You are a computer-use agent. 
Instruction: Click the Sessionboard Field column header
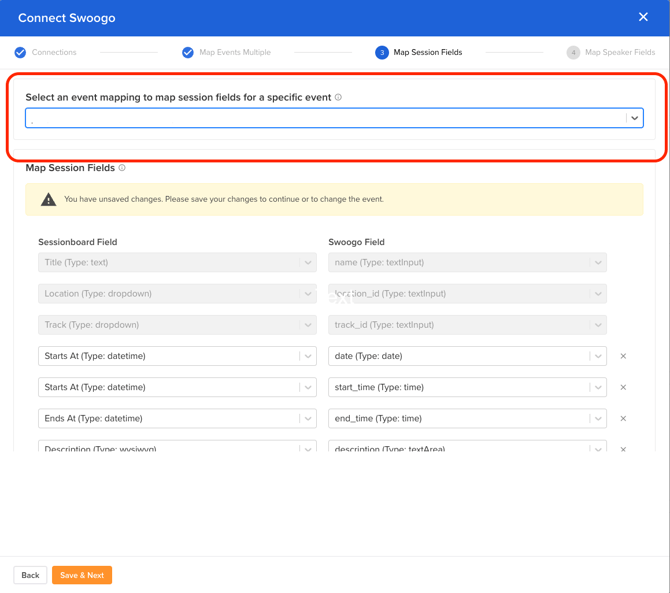tap(78, 242)
